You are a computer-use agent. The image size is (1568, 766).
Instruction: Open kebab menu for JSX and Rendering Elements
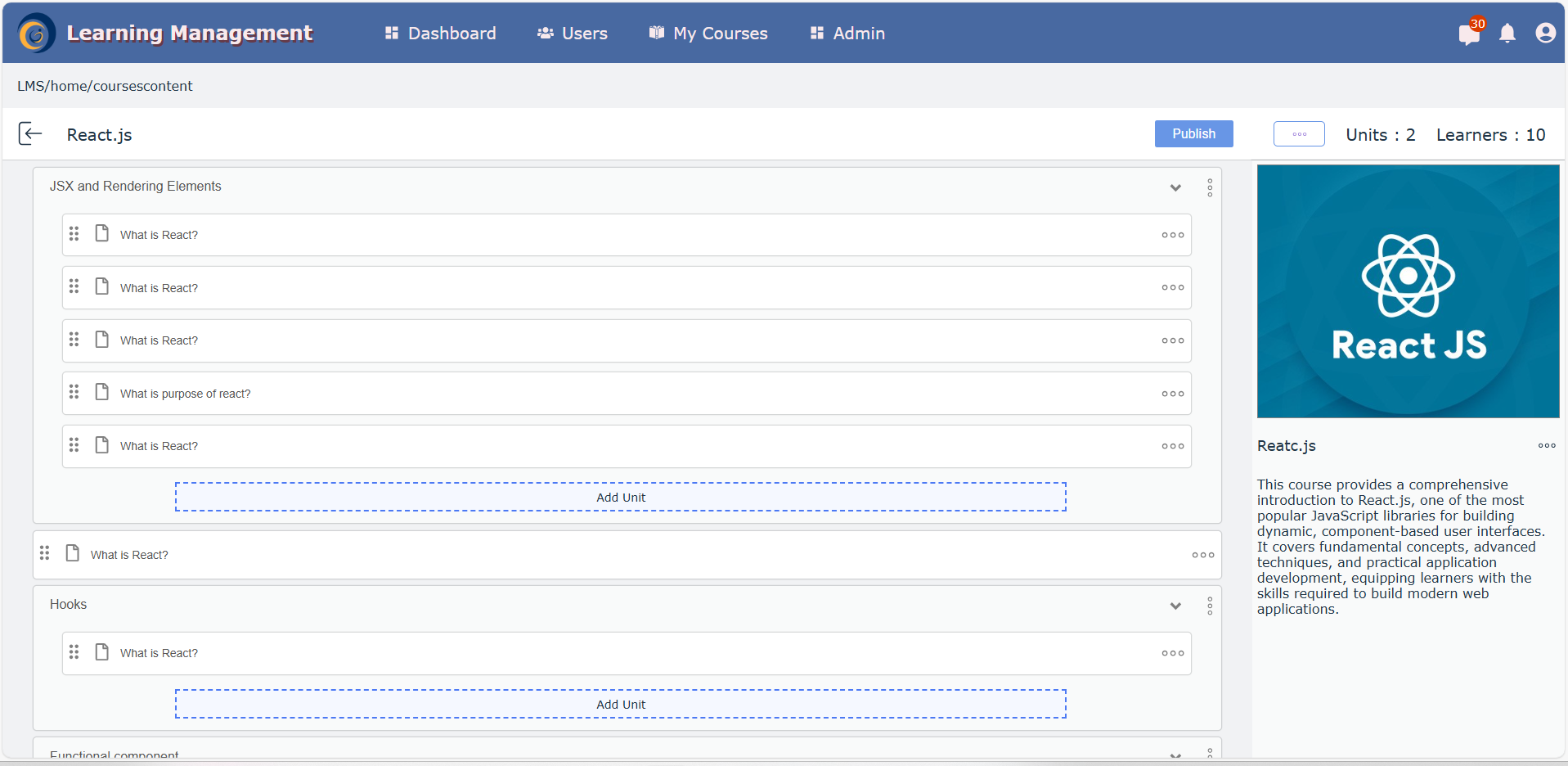tap(1210, 187)
